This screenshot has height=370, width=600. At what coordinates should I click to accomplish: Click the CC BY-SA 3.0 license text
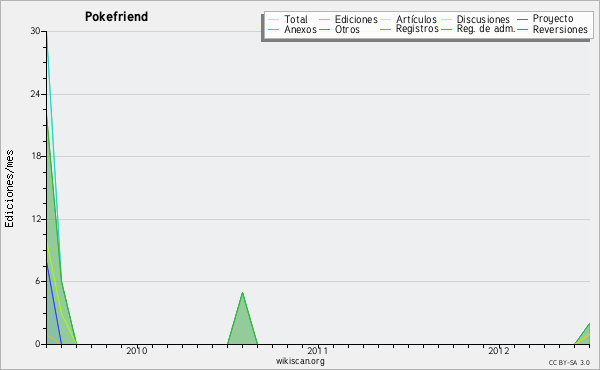point(569,362)
